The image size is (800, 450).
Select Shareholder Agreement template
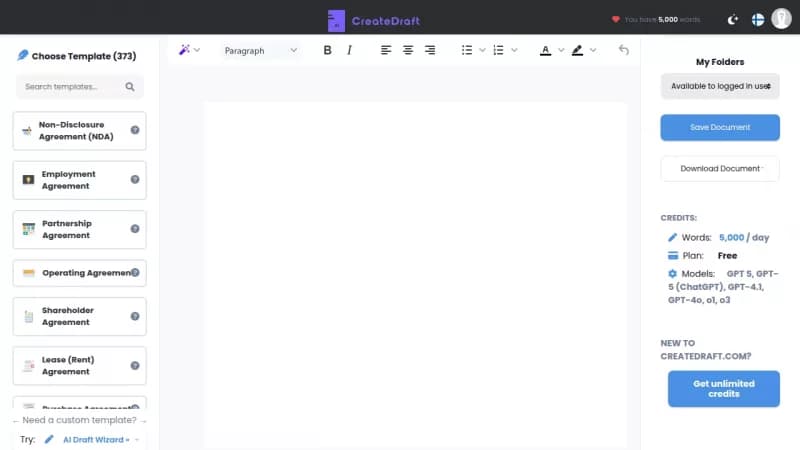point(80,316)
